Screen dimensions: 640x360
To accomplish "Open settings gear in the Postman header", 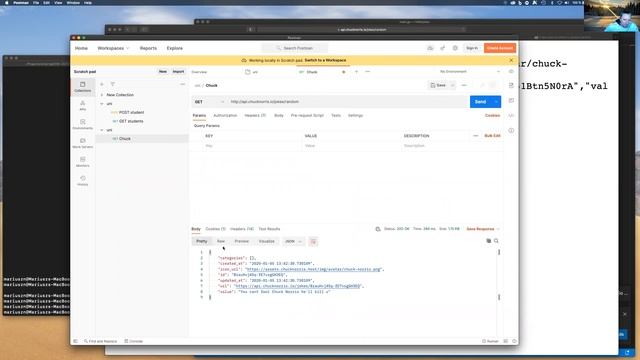I will pyautogui.click(x=455, y=48).
